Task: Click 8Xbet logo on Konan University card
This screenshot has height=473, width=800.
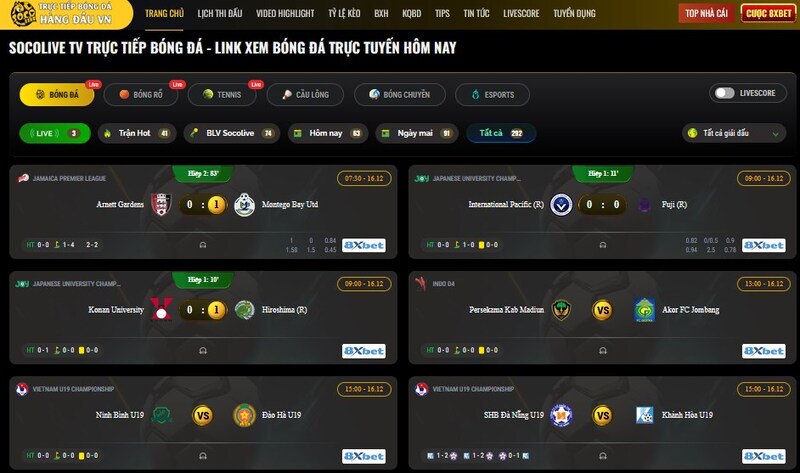Action: point(364,351)
